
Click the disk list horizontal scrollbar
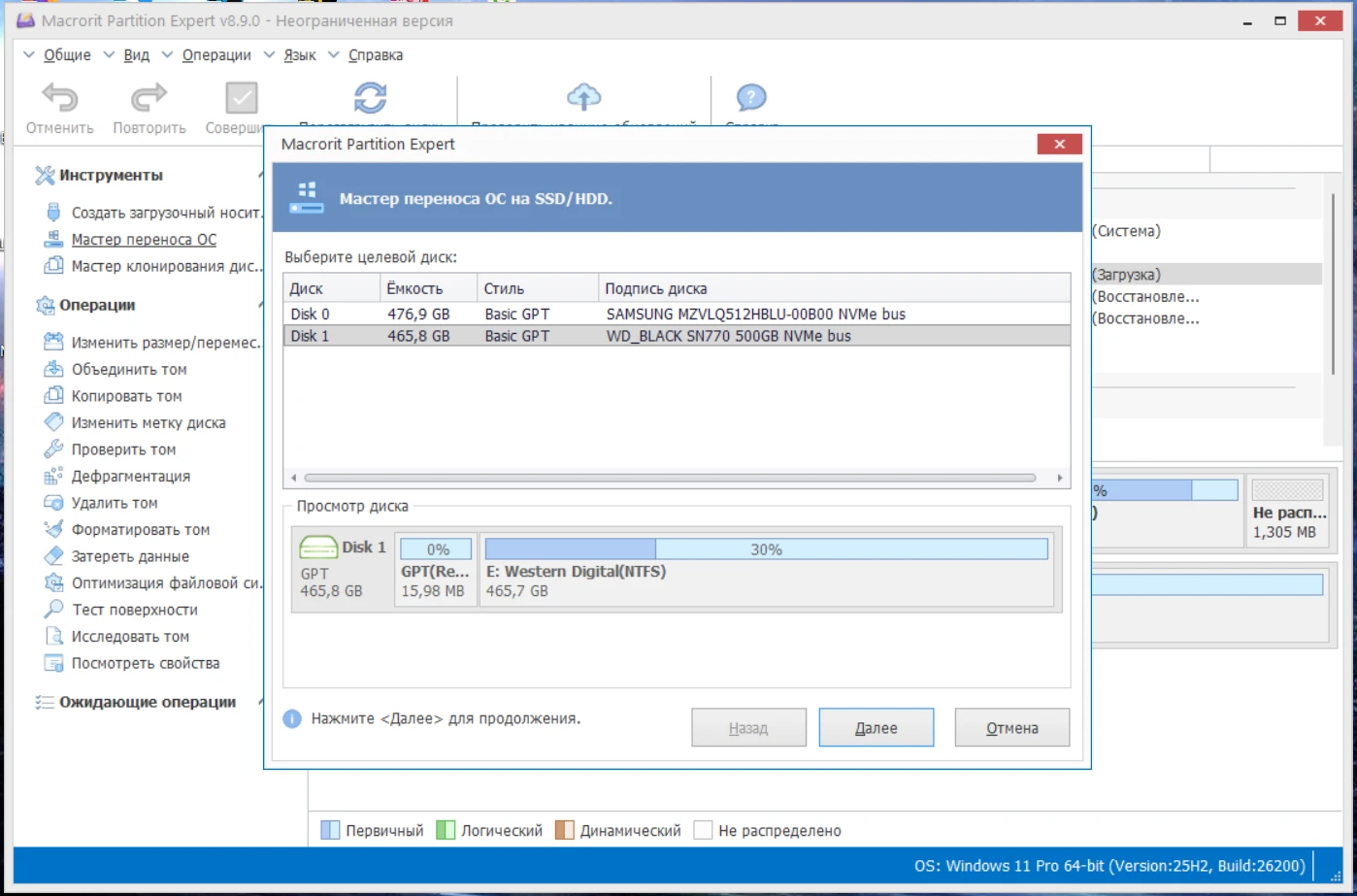669,479
